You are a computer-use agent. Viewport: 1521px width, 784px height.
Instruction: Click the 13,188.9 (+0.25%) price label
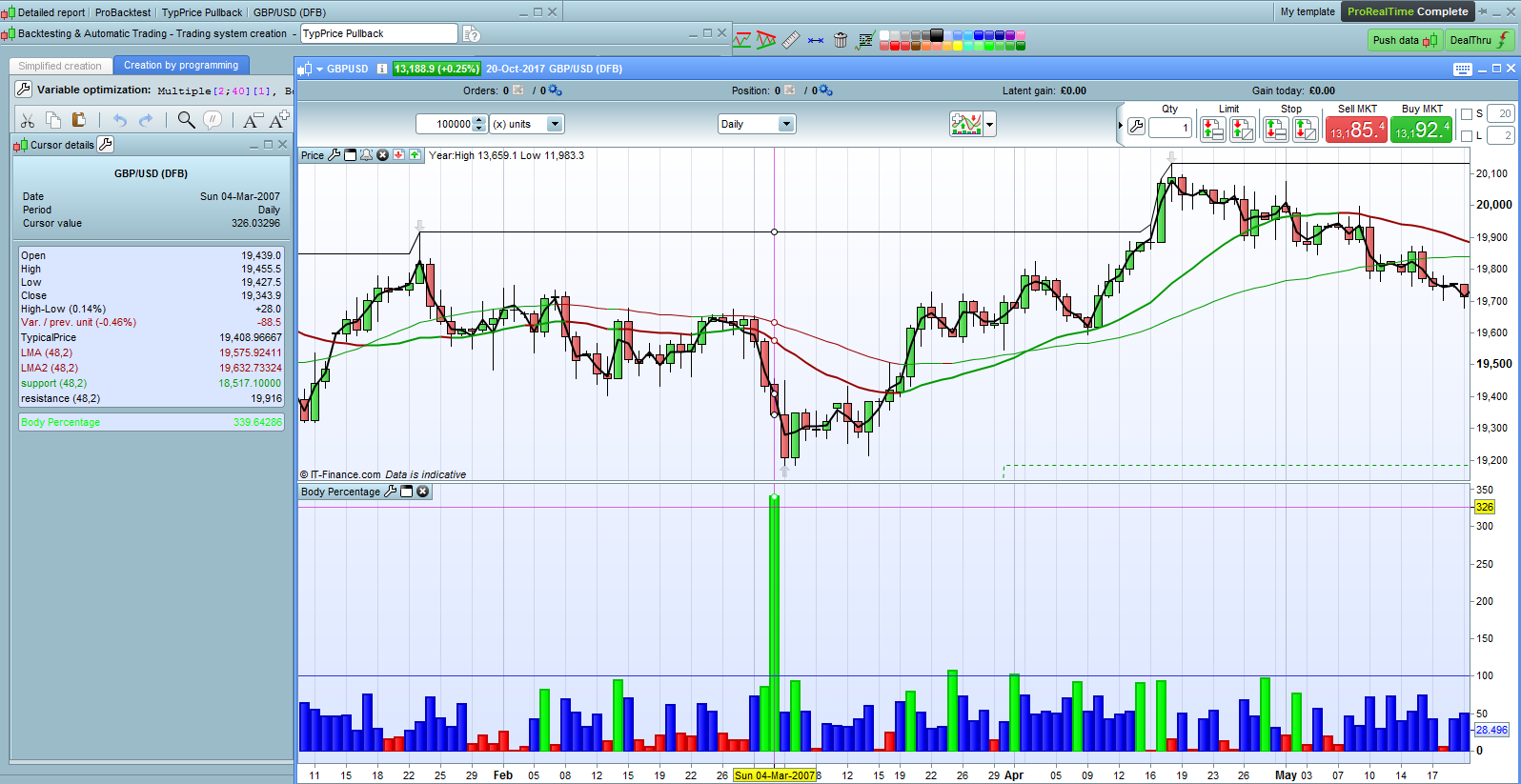(x=436, y=69)
